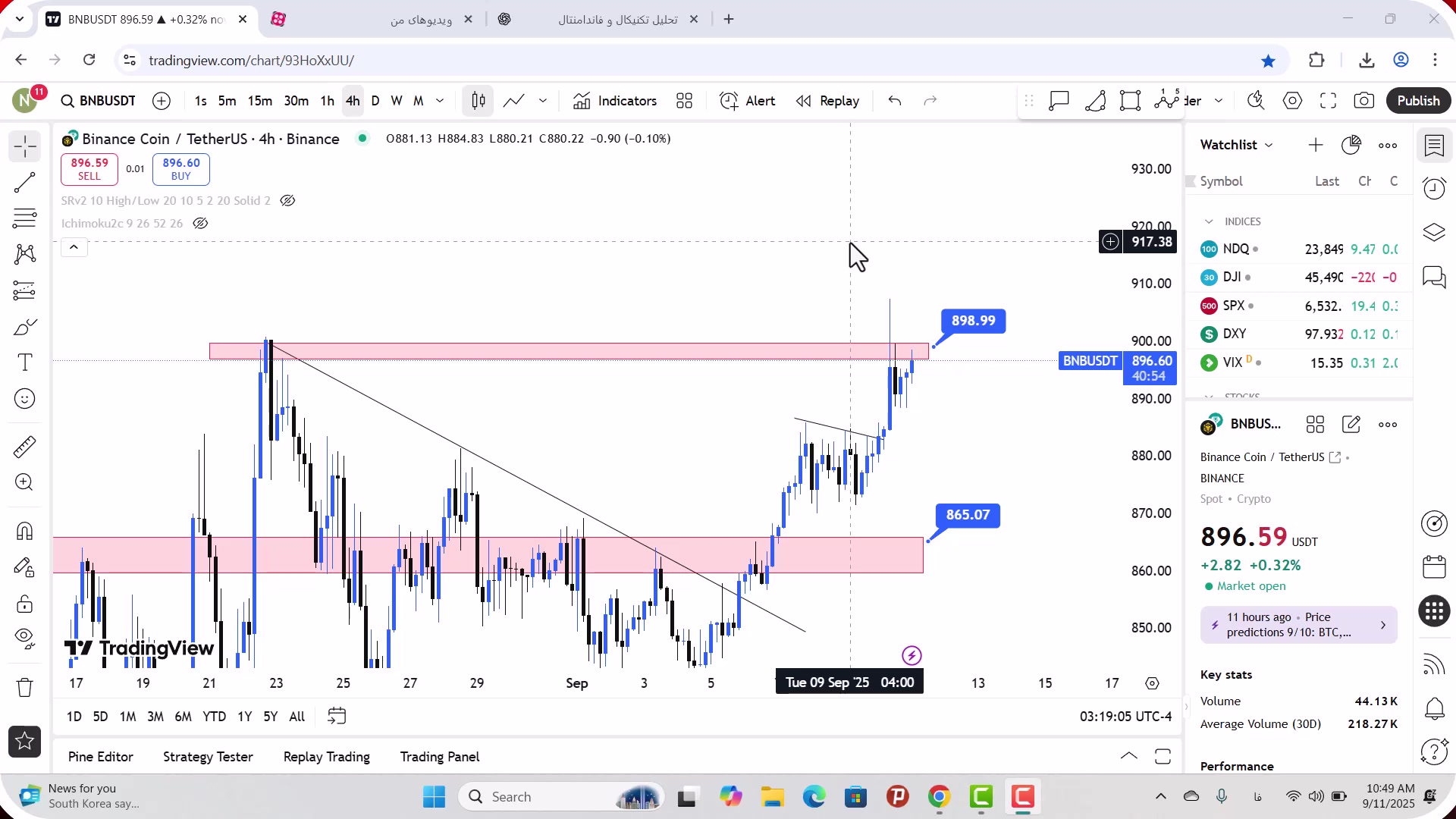Viewport: 1456px width, 819px height.
Task: Open quick search lightning icon
Action: tap(1256, 101)
